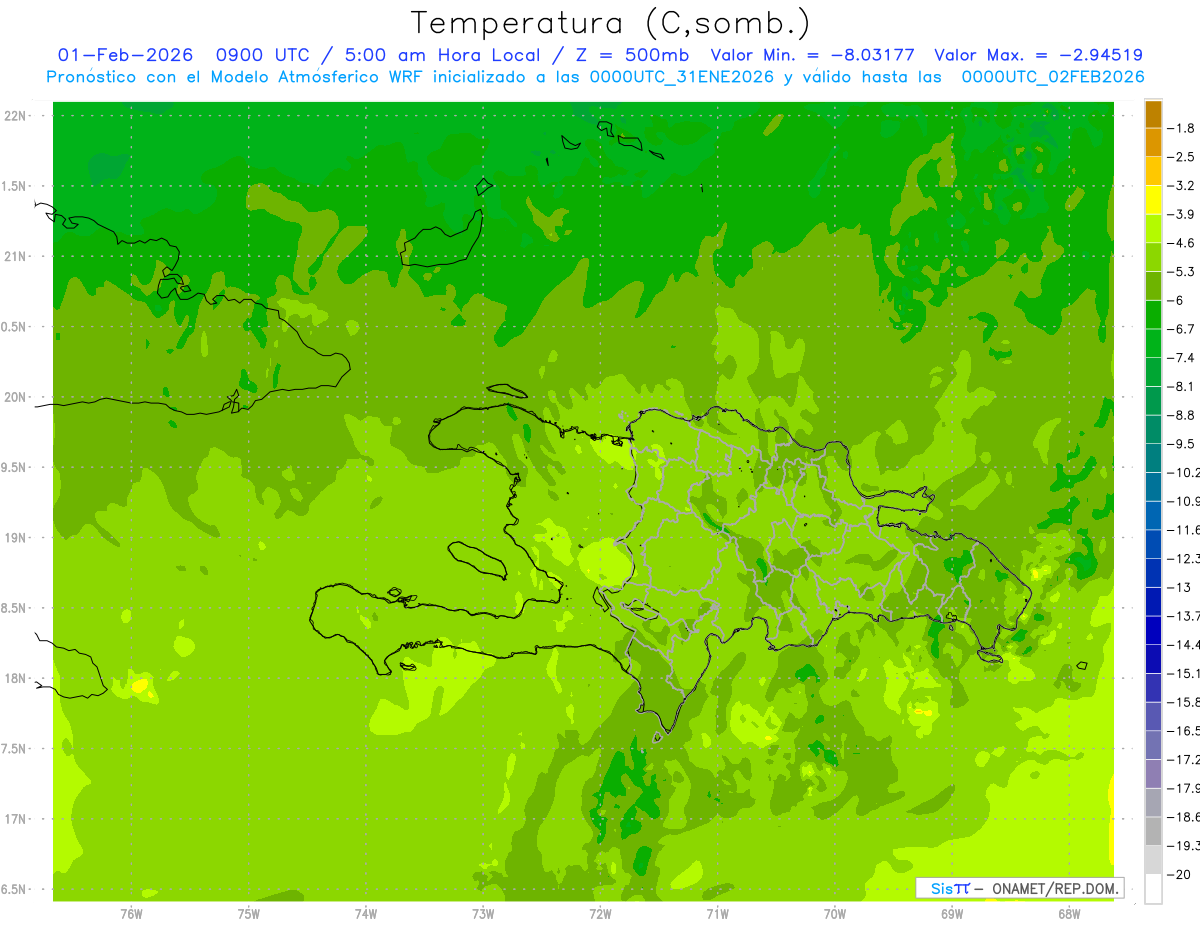Image resolution: width=1200 pixels, height=927 pixels.
Task: Click the "18N" latitude label
Action: coord(15,678)
